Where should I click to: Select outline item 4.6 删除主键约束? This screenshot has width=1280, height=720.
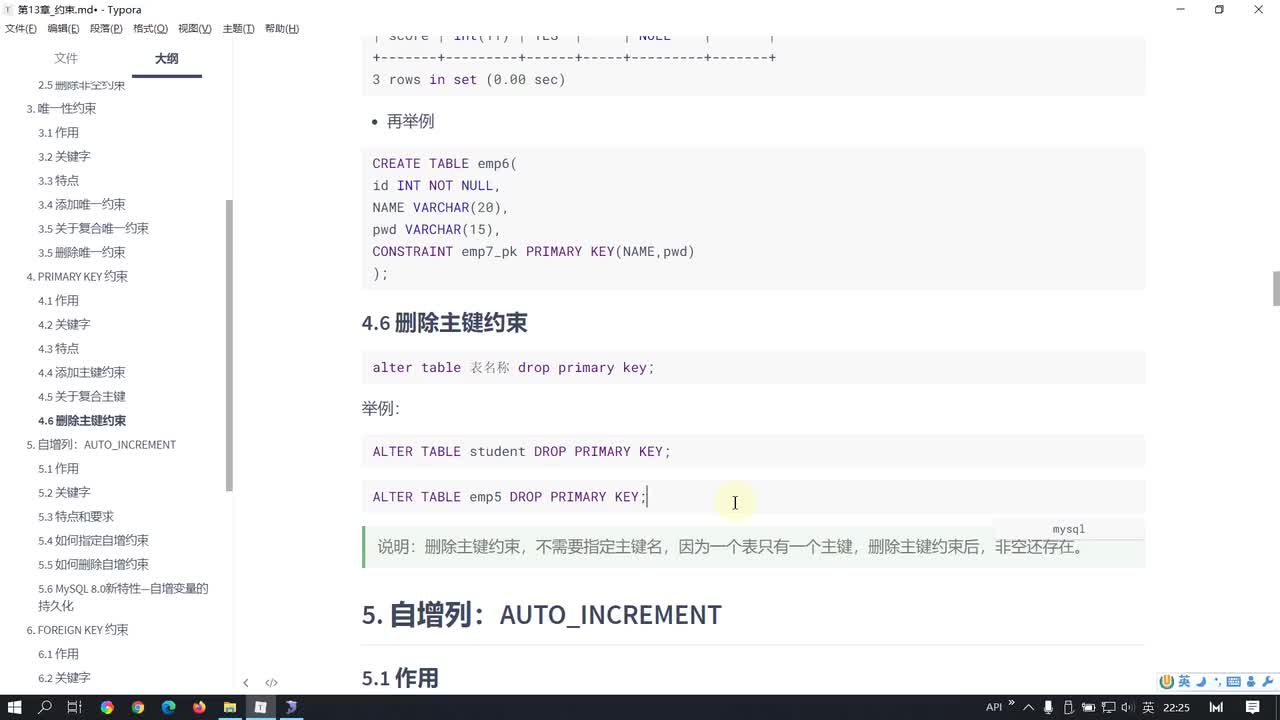coord(82,420)
